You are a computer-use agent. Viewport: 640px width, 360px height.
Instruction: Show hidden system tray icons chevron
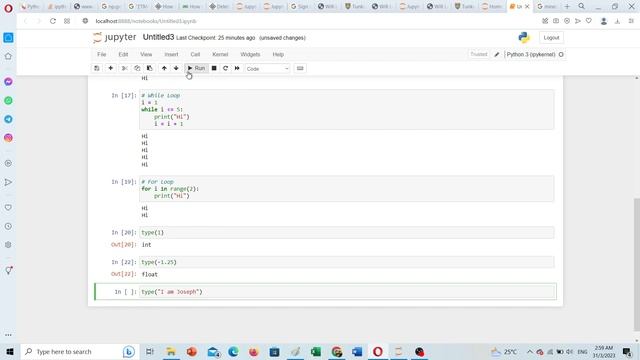pos(529,352)
